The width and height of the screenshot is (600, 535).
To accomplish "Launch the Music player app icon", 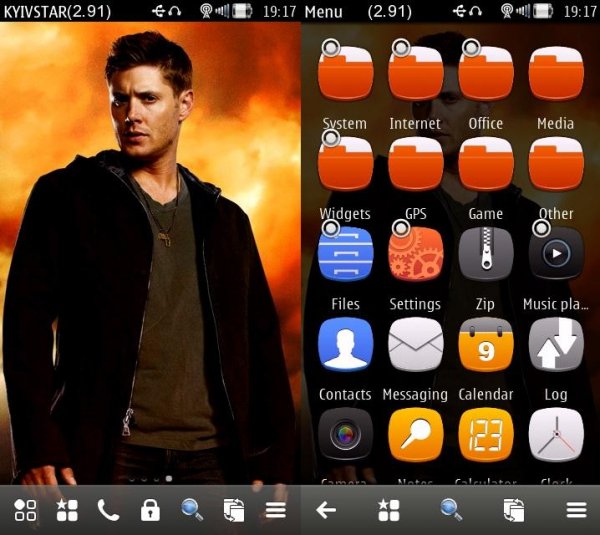I will [x=556, y=254].
